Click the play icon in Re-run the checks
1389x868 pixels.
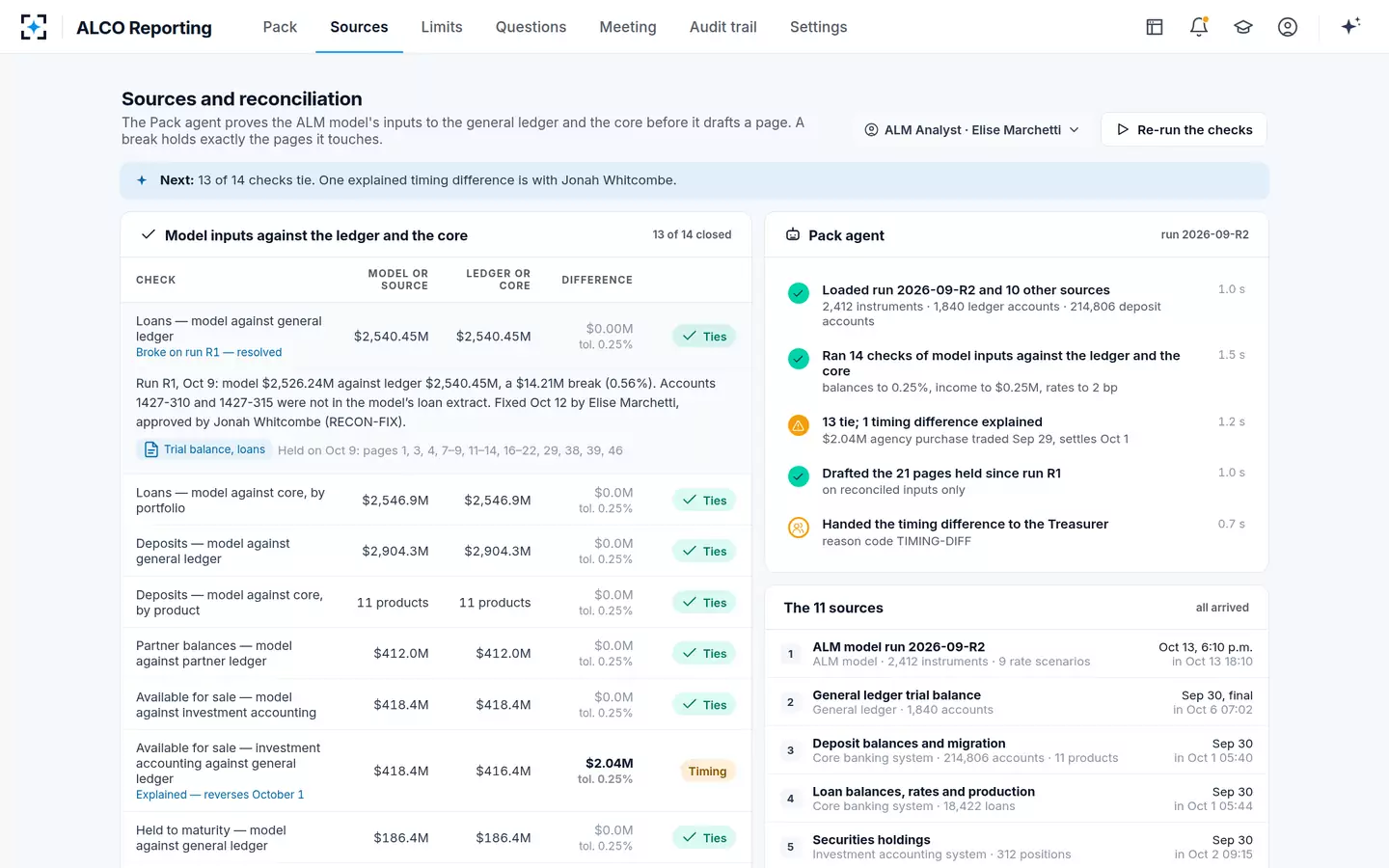click(x=1123, y=129)
